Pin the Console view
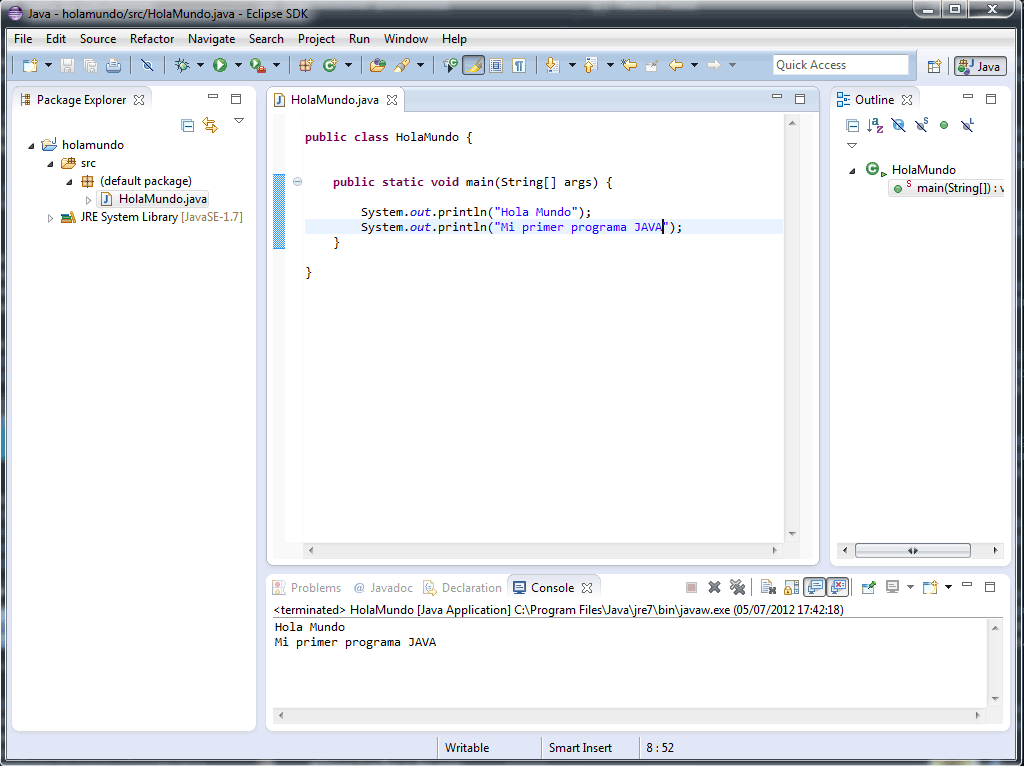Image resolution: width=1024 pixels, height=766 pixels. pyautogui.click(x=868, y=587)
